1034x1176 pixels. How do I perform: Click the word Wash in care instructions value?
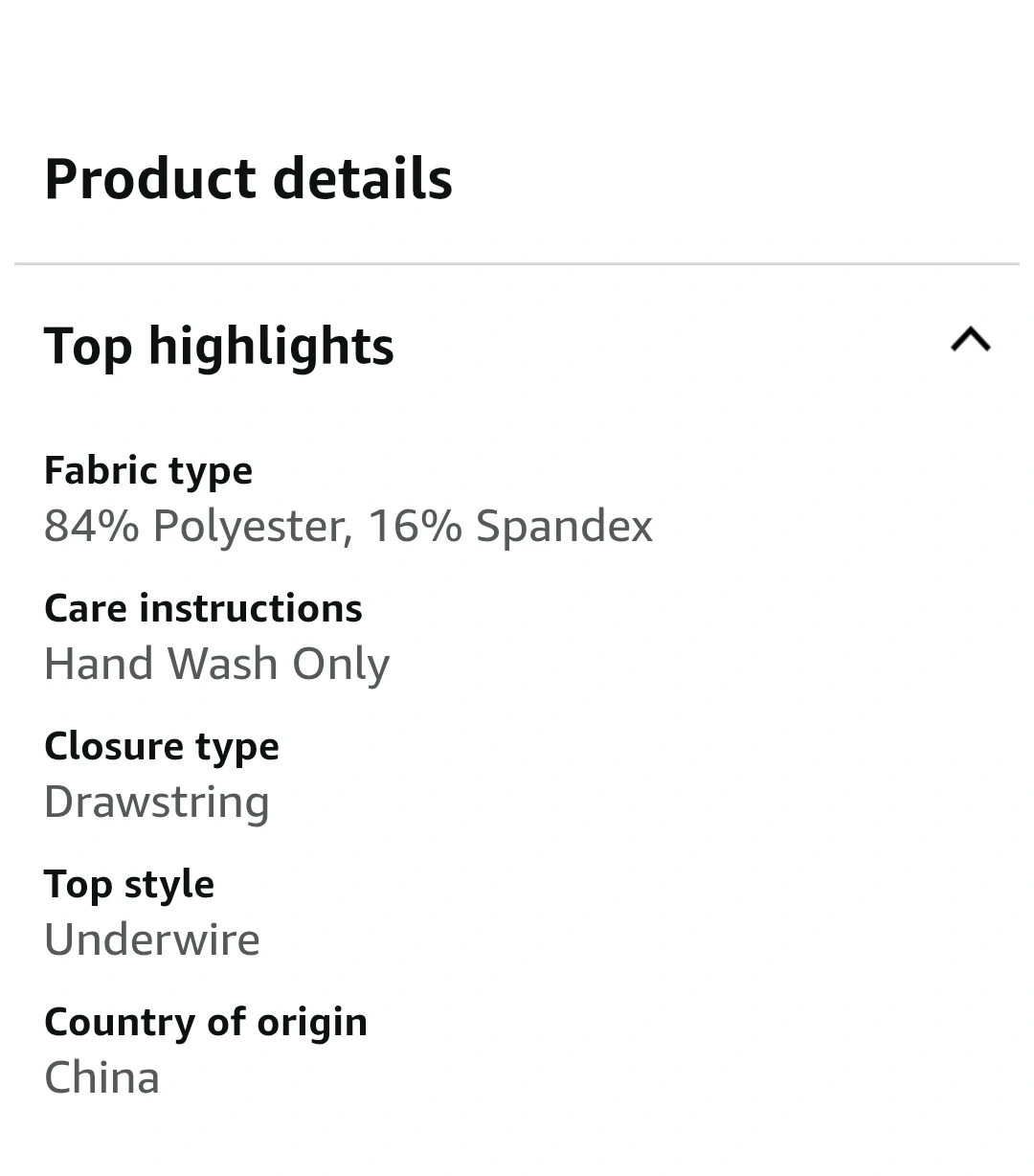pyautogui.click(x=222, y=664)
